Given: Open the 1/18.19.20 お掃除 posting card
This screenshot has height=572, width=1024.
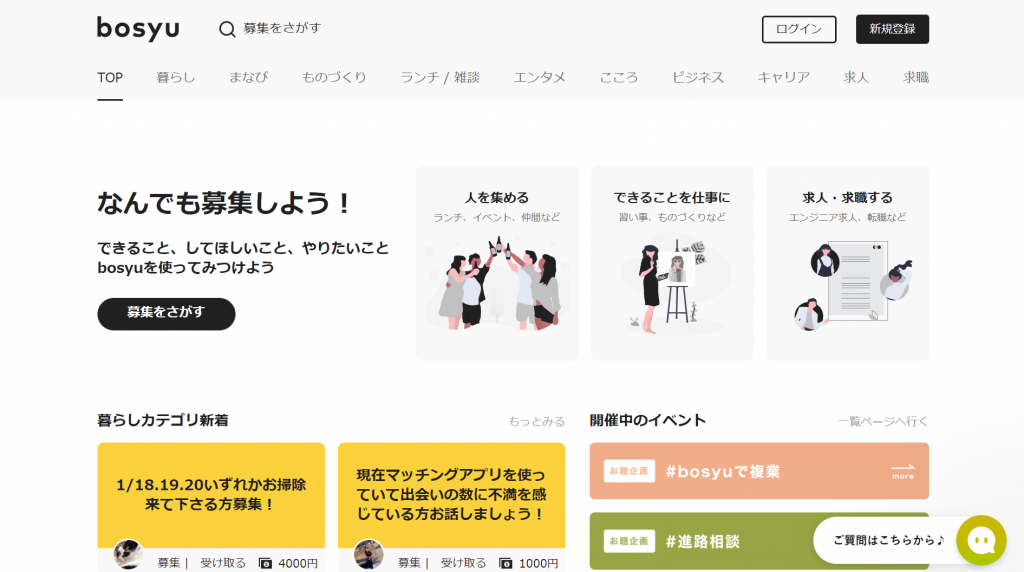Looking at the screenshot, I should coord(211,507).
